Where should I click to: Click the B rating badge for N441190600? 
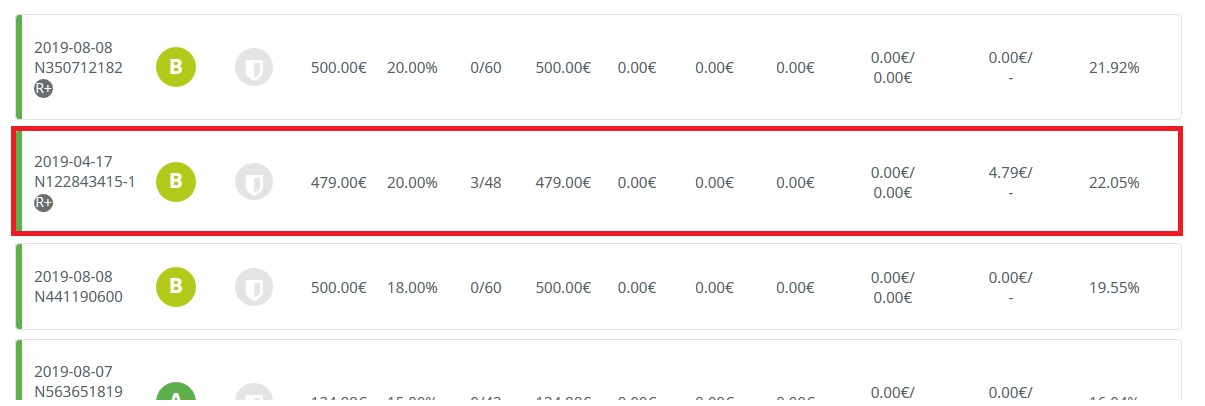pos(176,287)
